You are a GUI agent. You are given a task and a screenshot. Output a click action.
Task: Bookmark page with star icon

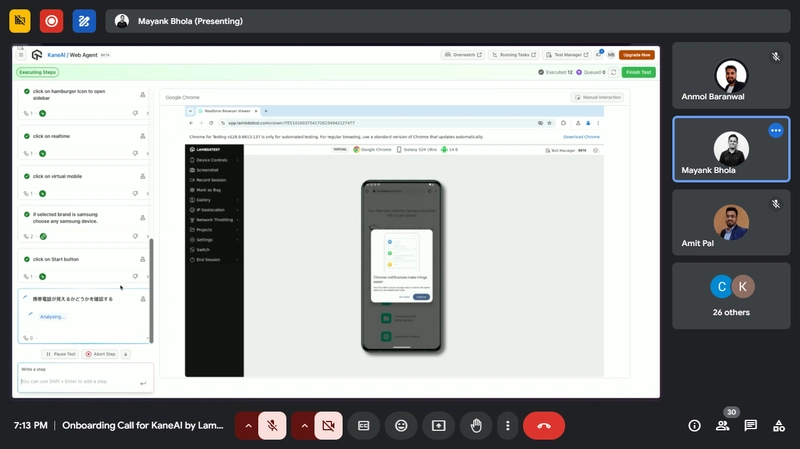pyautogui.click(x=549, y=123)
